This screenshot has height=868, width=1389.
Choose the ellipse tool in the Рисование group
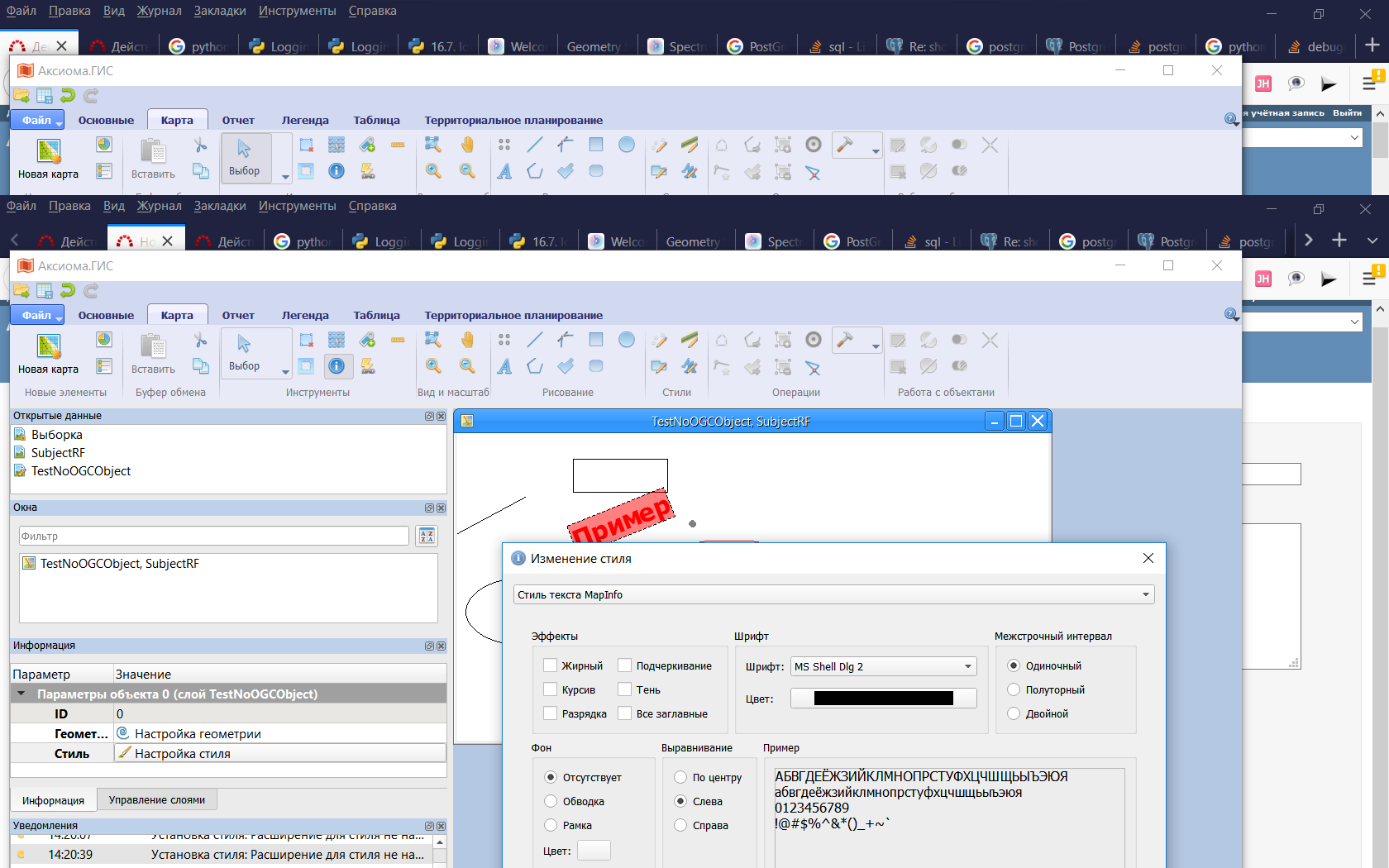[x=627, y=340]
